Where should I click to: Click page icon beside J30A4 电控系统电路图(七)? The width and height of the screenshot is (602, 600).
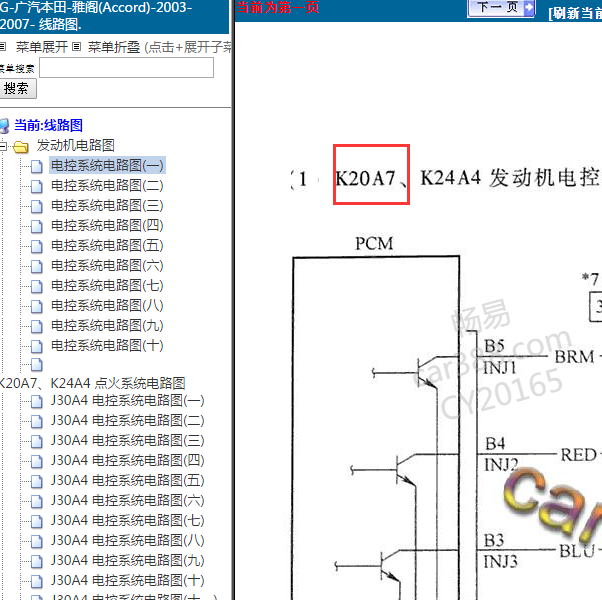coord(36,521)
